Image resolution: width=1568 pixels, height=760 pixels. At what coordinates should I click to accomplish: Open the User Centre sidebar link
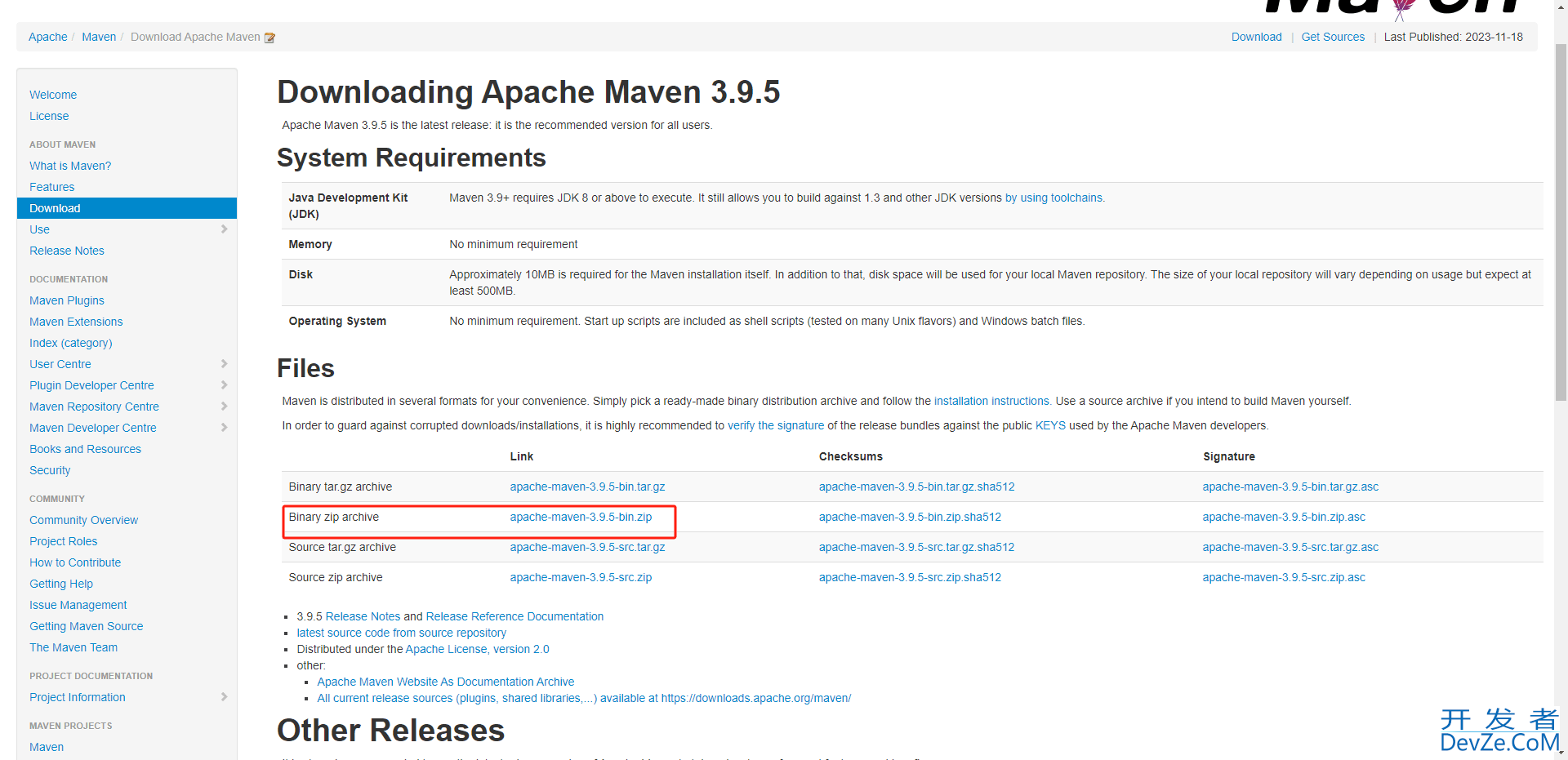[x=60, y=364]
